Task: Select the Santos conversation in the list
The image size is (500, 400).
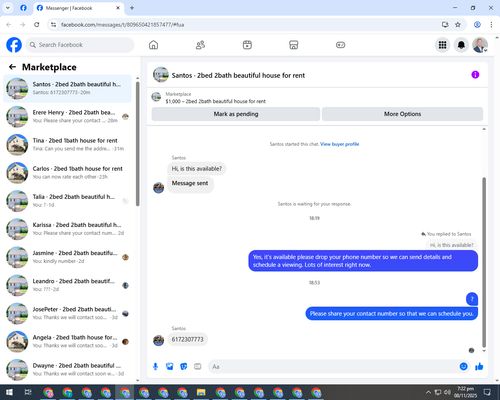Action: 67,88
